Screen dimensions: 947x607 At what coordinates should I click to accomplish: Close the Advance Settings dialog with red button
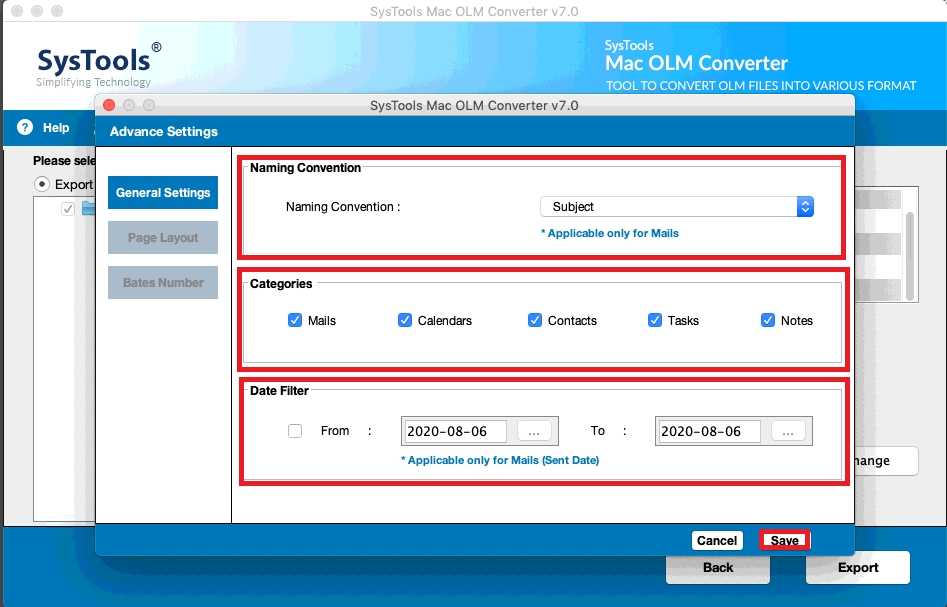109,105
